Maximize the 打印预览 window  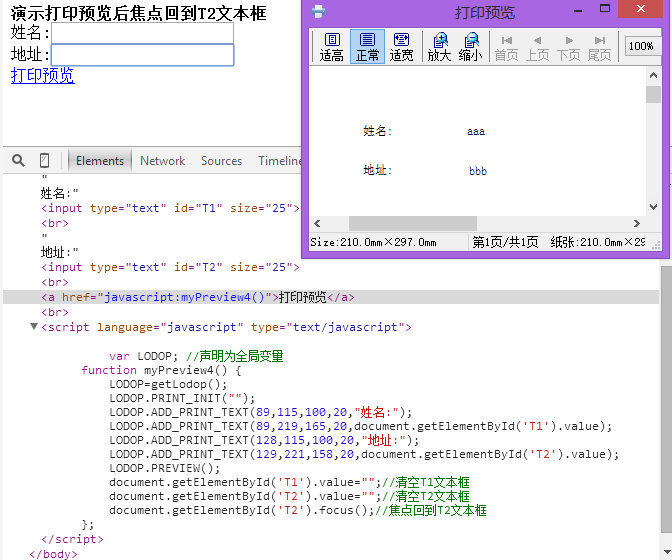coord(605,9)
